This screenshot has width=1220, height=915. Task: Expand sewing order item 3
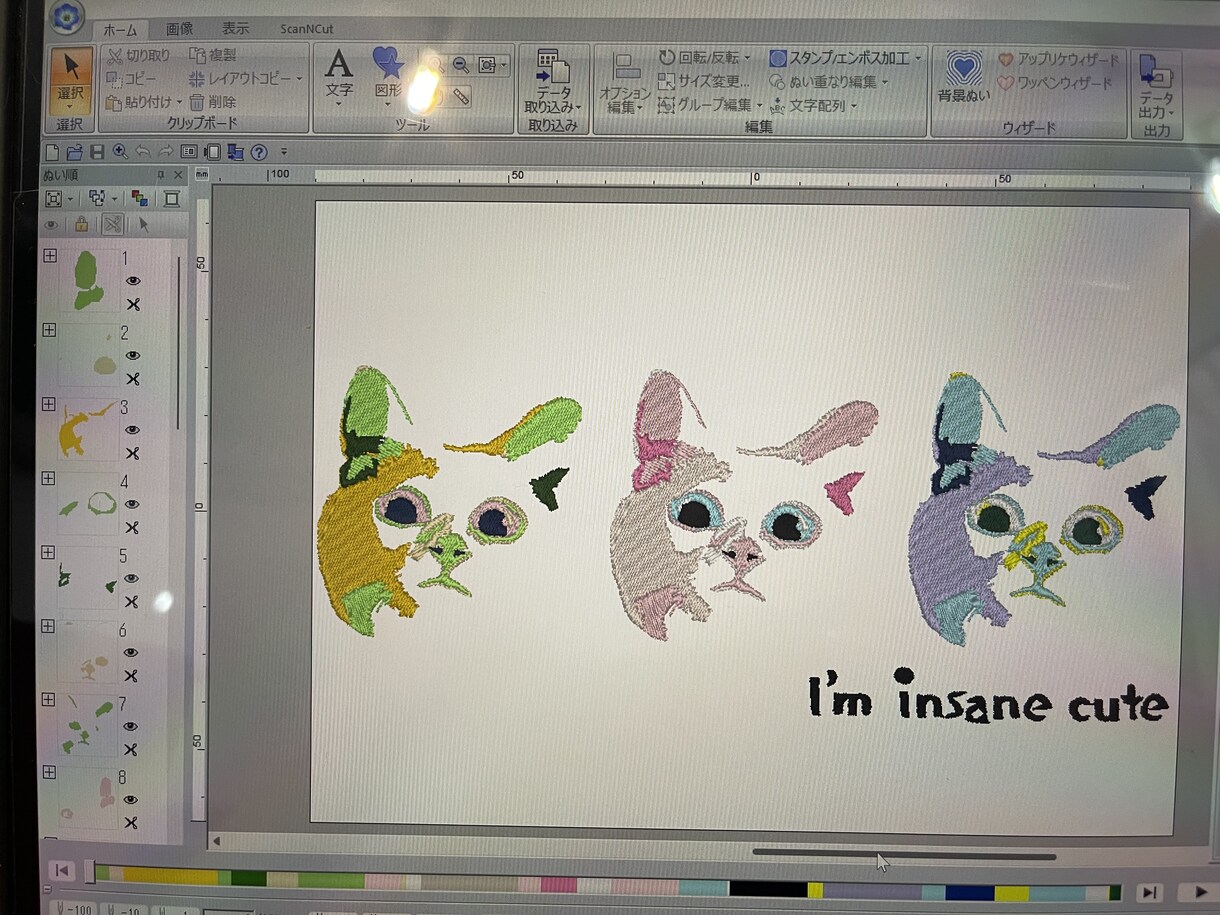coord(48,404)
